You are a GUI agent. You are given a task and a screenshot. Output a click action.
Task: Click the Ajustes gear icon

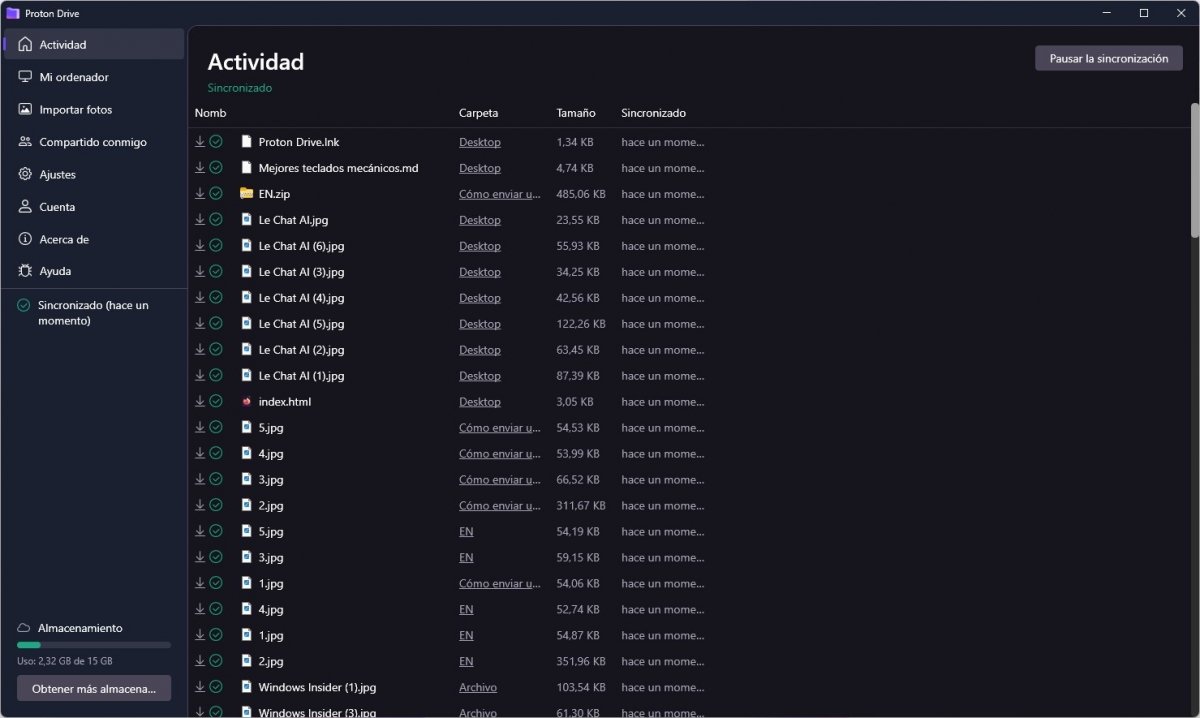(x=25, y=174)
